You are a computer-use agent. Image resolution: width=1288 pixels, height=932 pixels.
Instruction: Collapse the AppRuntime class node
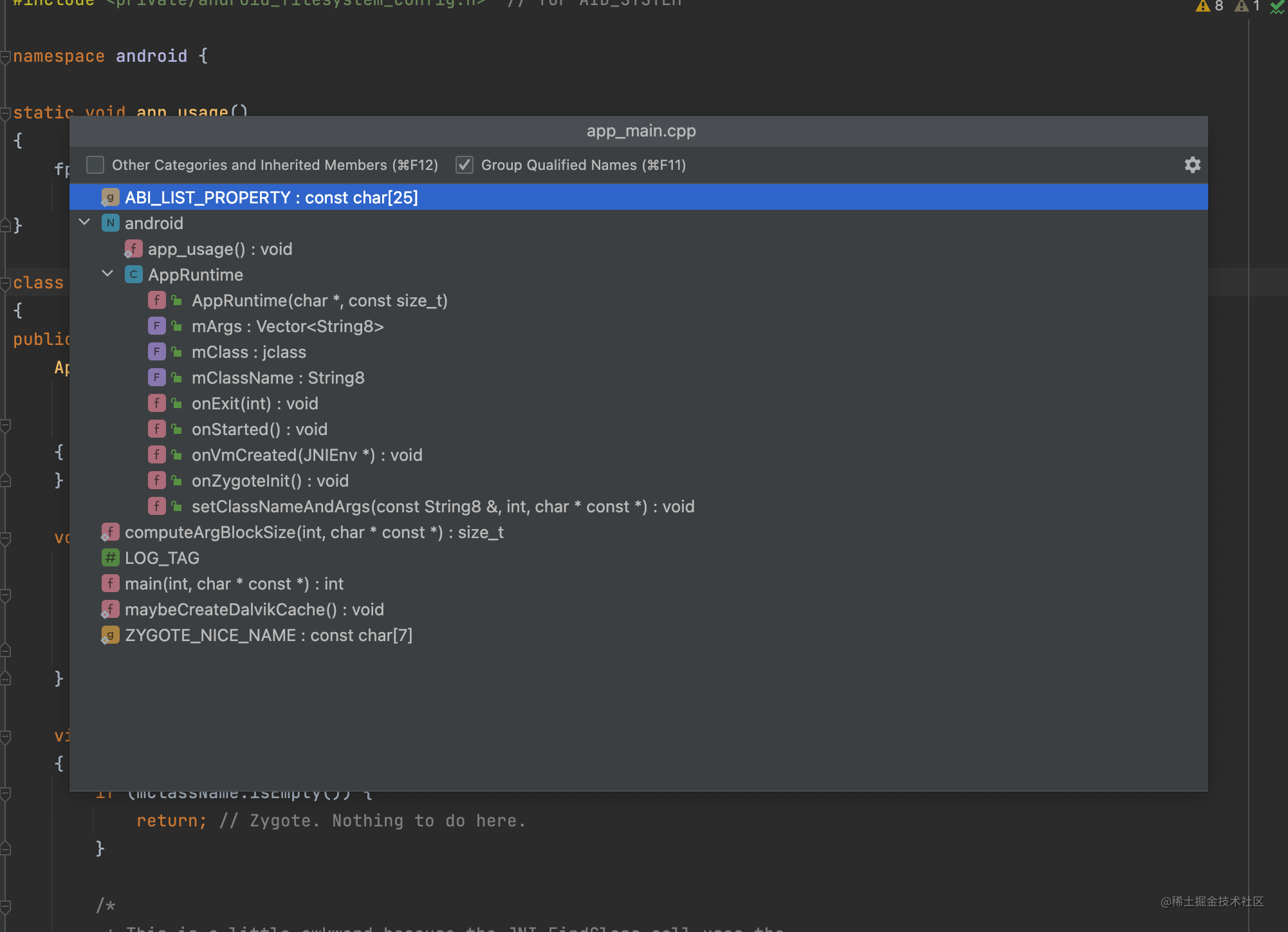107,274
